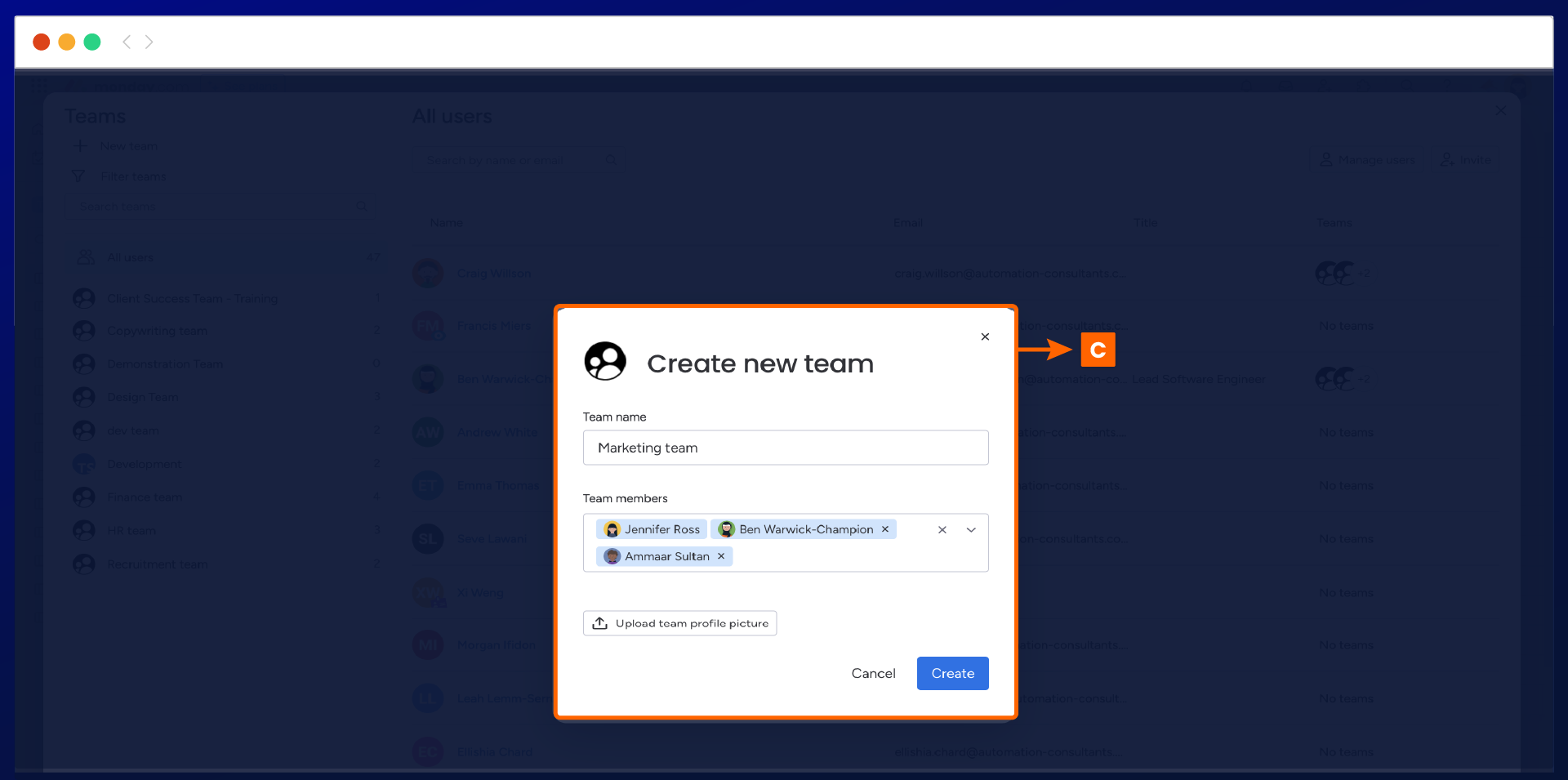Screen dimensions: 1568x780
Task: Click the Invite button at top right
Action: 1468,160
